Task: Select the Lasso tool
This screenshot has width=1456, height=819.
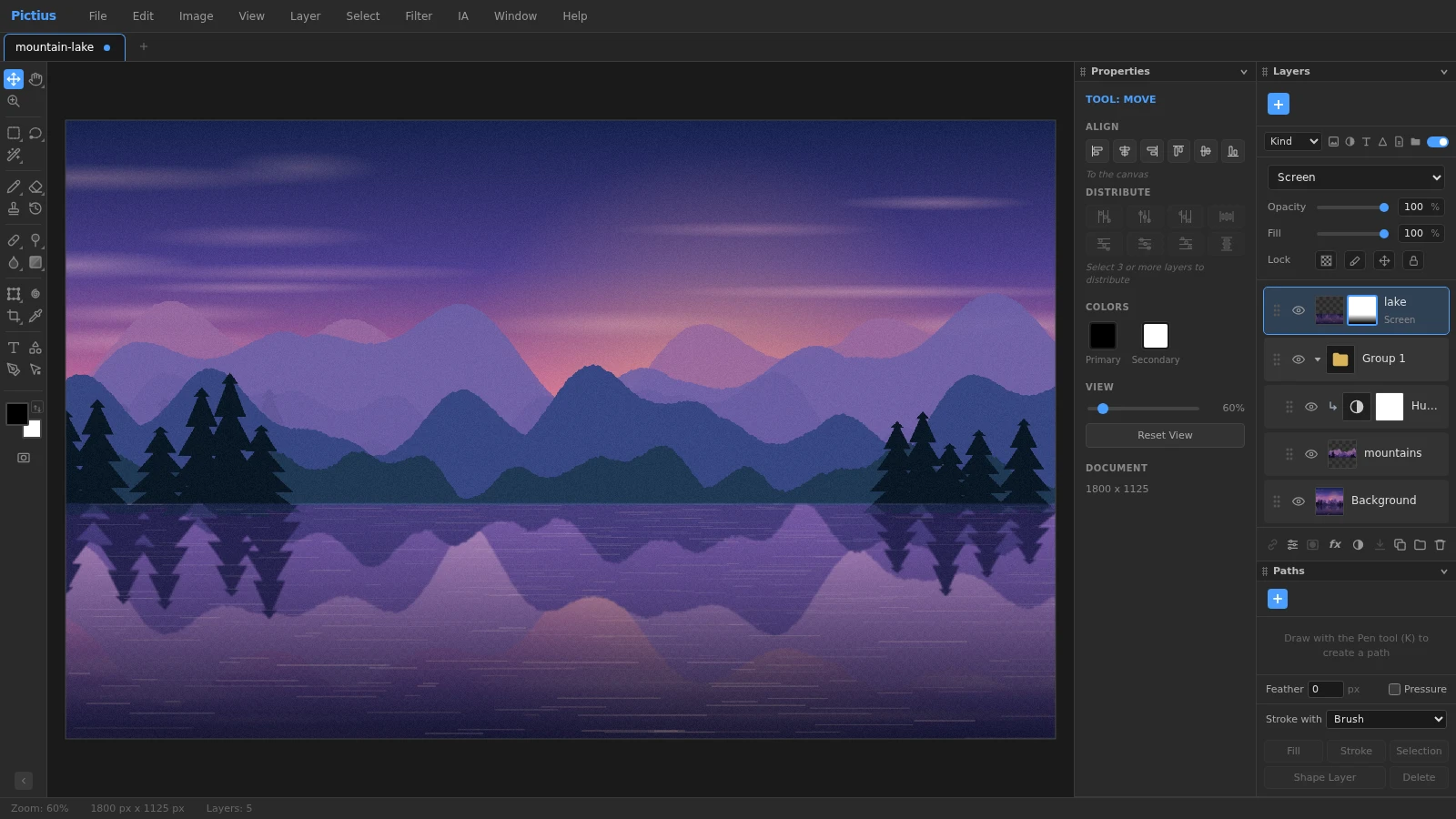Action: coord(35,133)
